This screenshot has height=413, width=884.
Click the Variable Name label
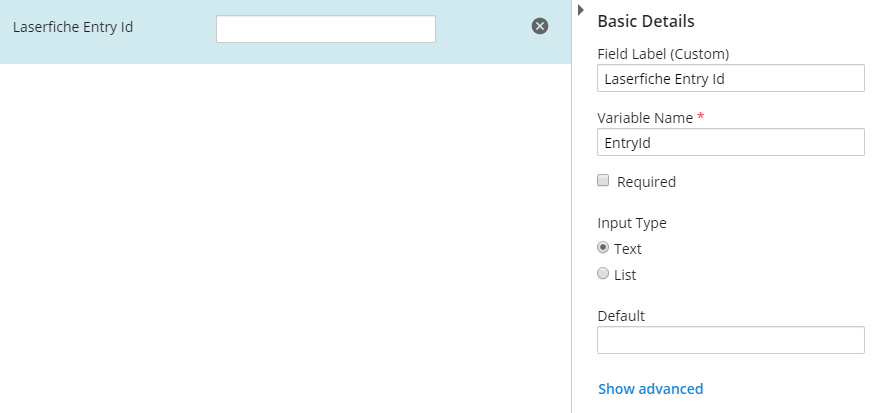(x=645, y=118)
